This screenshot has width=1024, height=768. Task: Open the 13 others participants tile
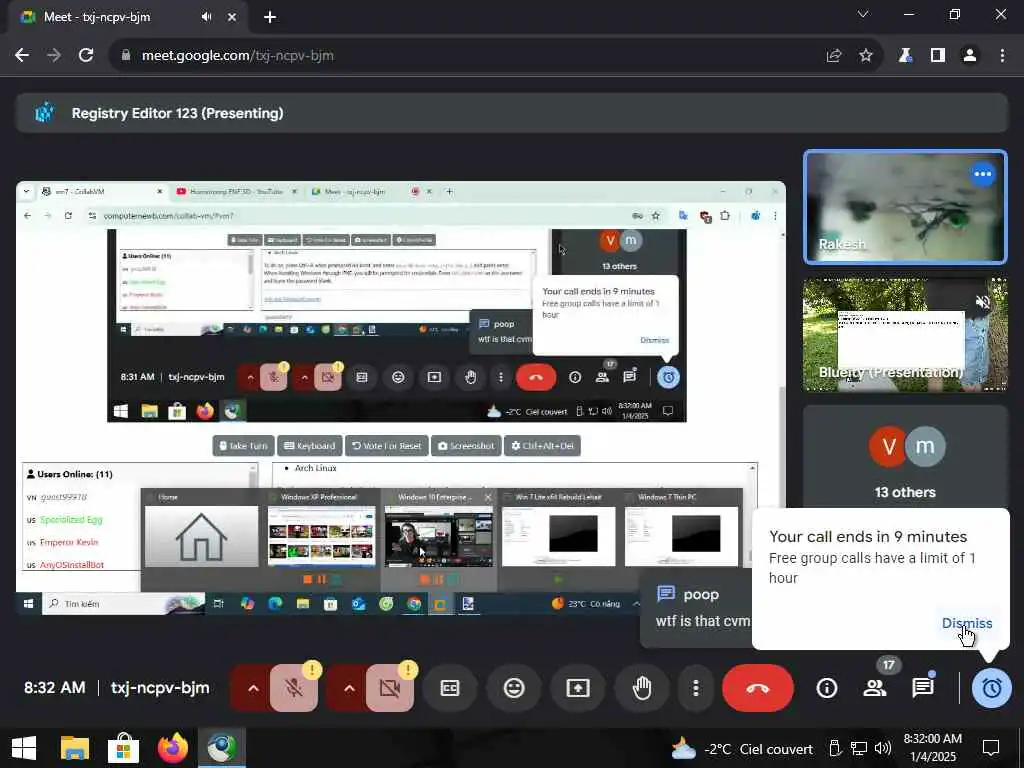click(x=904, y=457)
